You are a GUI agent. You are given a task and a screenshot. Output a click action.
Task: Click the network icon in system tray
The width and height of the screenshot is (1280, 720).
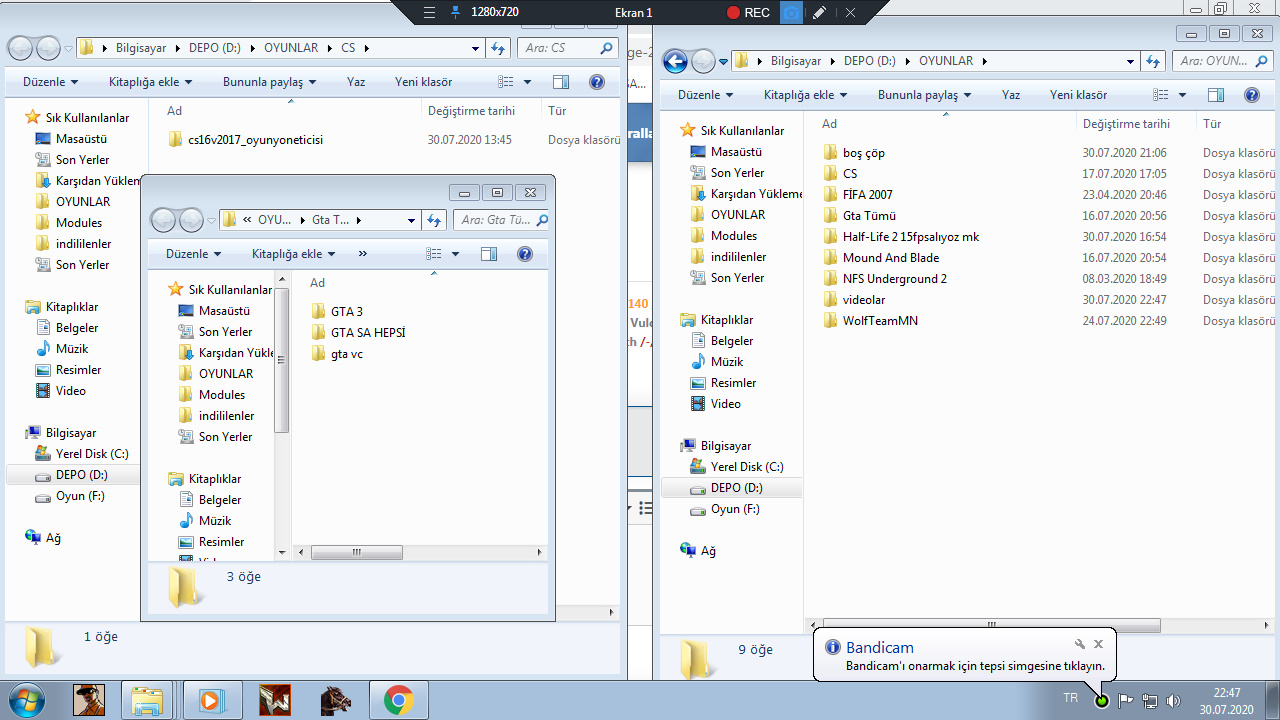[1150, 701]
